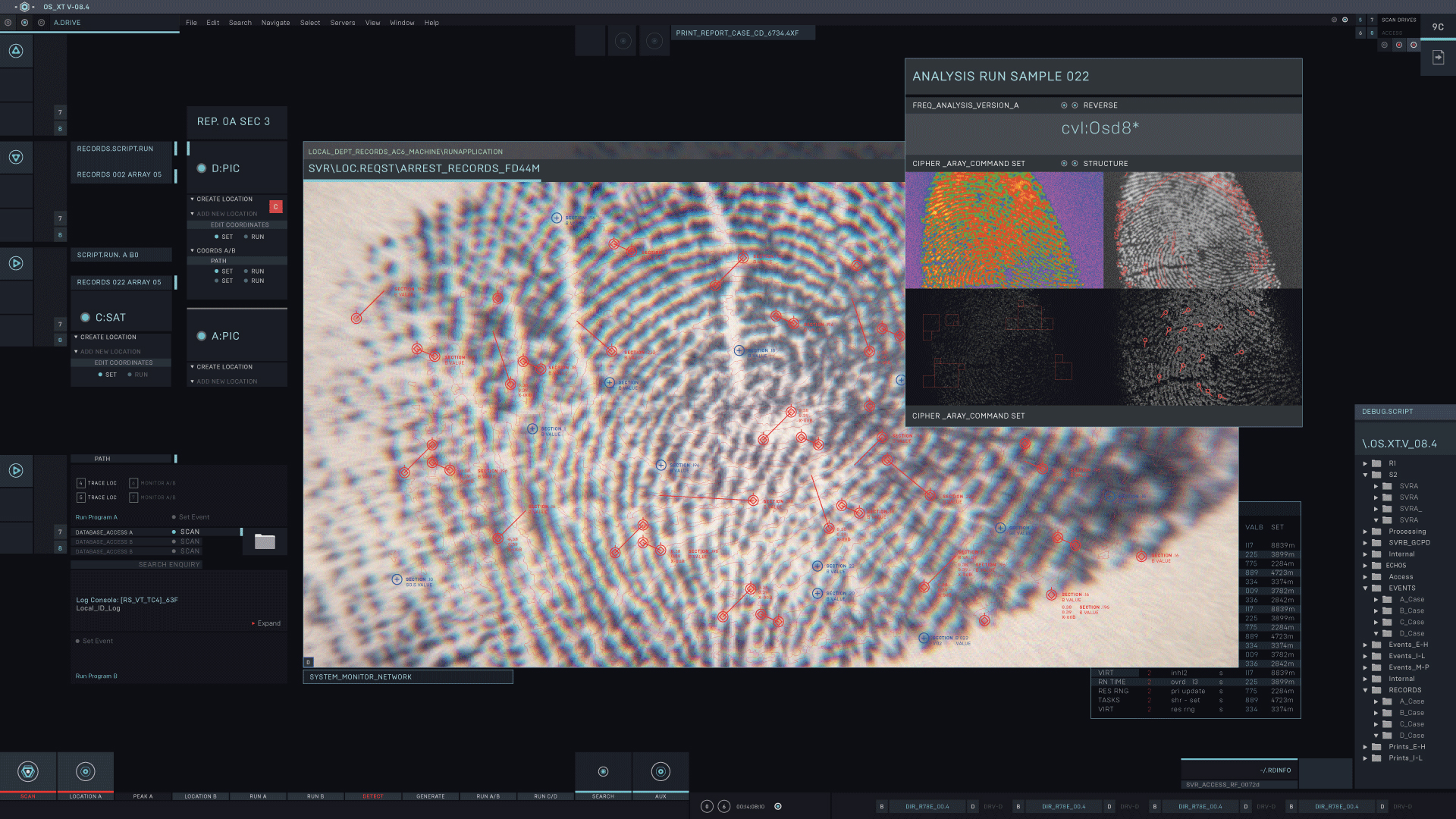
Task: Click the hexagon SCAN icon in bottom bar
Action: coord(28,772)
